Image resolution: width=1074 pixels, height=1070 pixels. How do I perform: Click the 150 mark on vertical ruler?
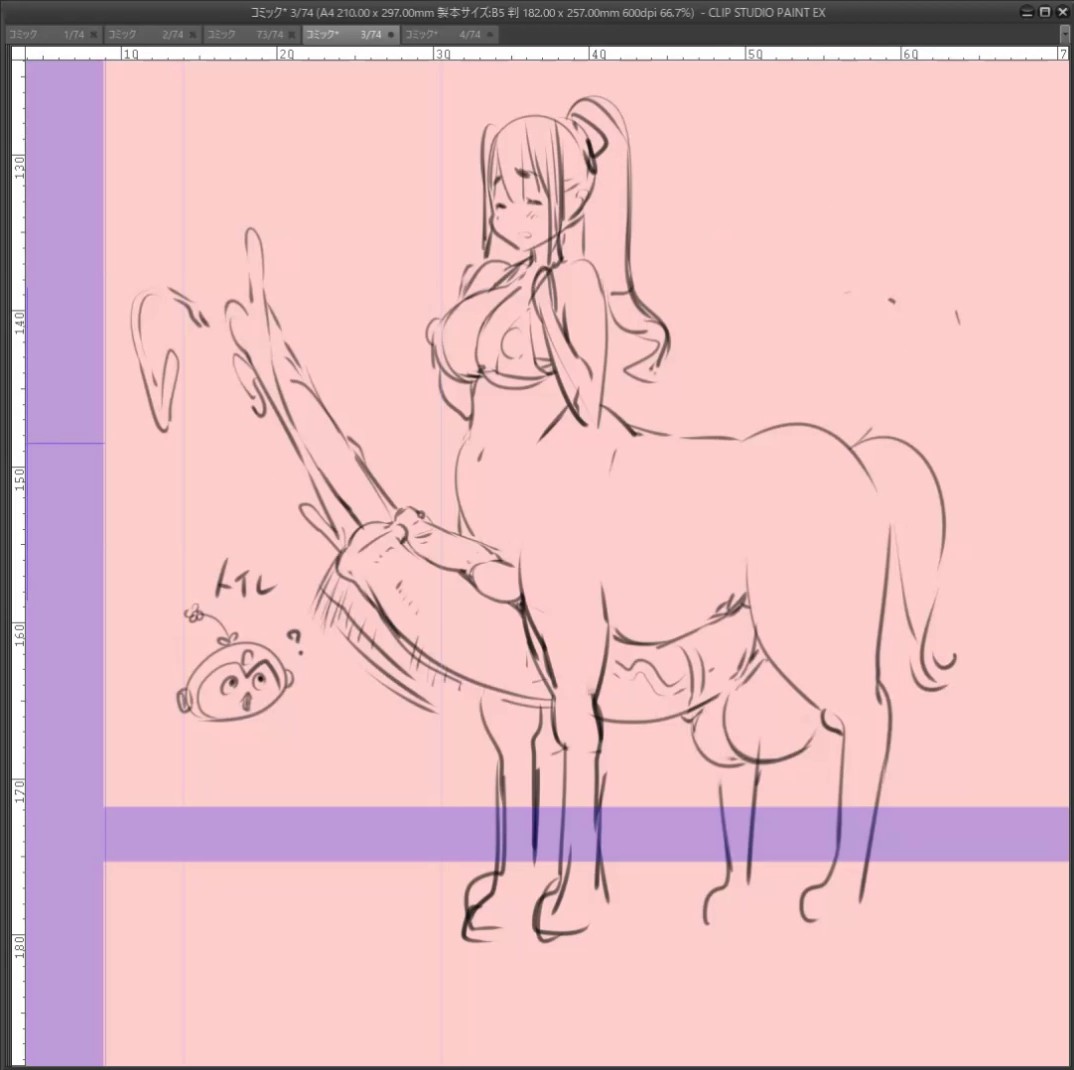pos(18,477)
